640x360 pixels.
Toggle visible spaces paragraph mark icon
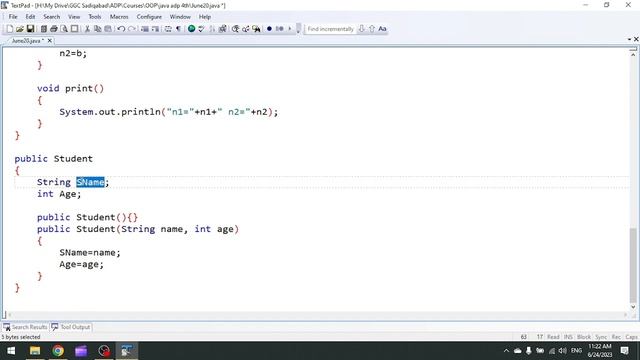point(178,29)
